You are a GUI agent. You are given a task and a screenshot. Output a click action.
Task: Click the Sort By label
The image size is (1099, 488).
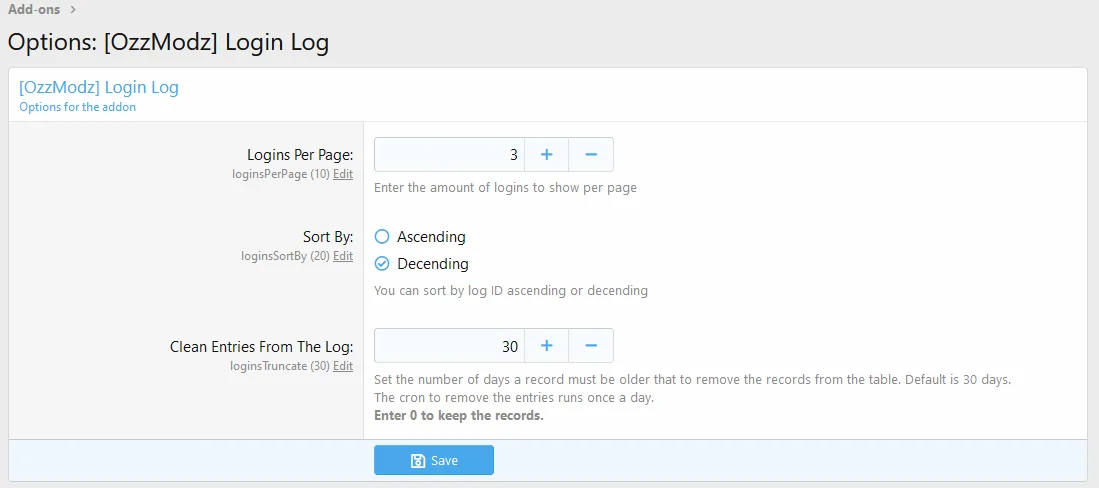tap(328, 237)
